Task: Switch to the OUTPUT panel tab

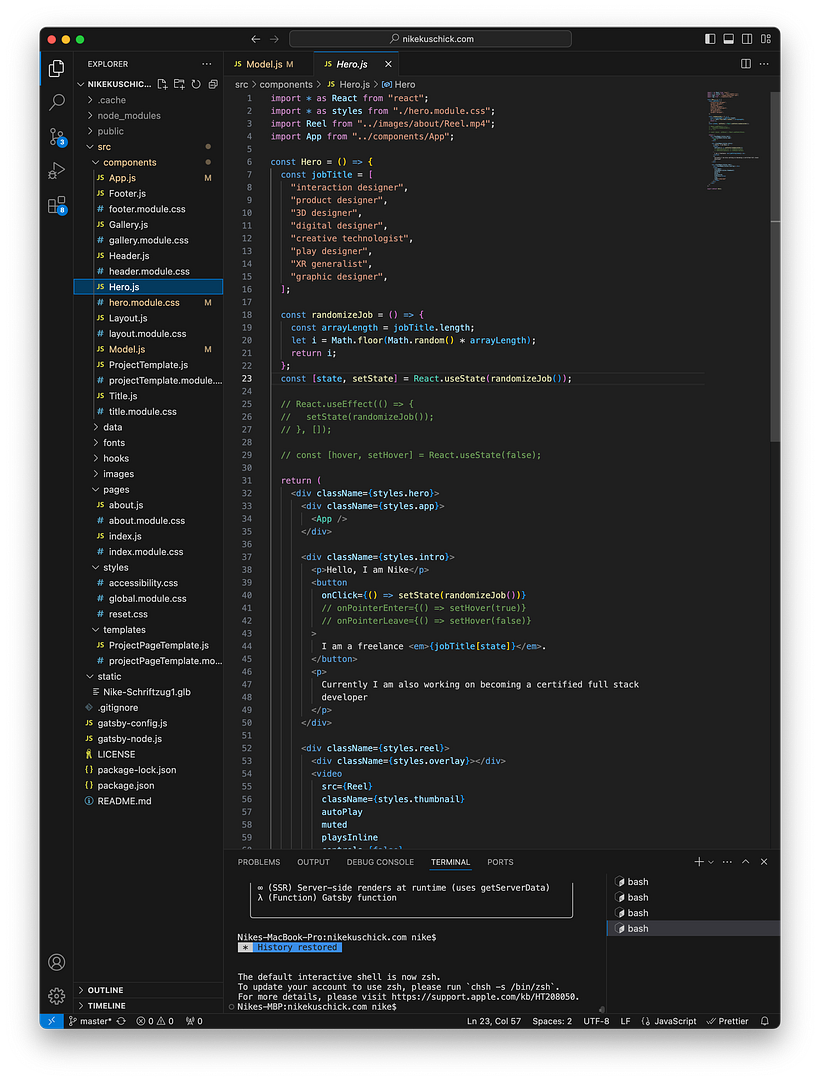Action: pos(314,862)
